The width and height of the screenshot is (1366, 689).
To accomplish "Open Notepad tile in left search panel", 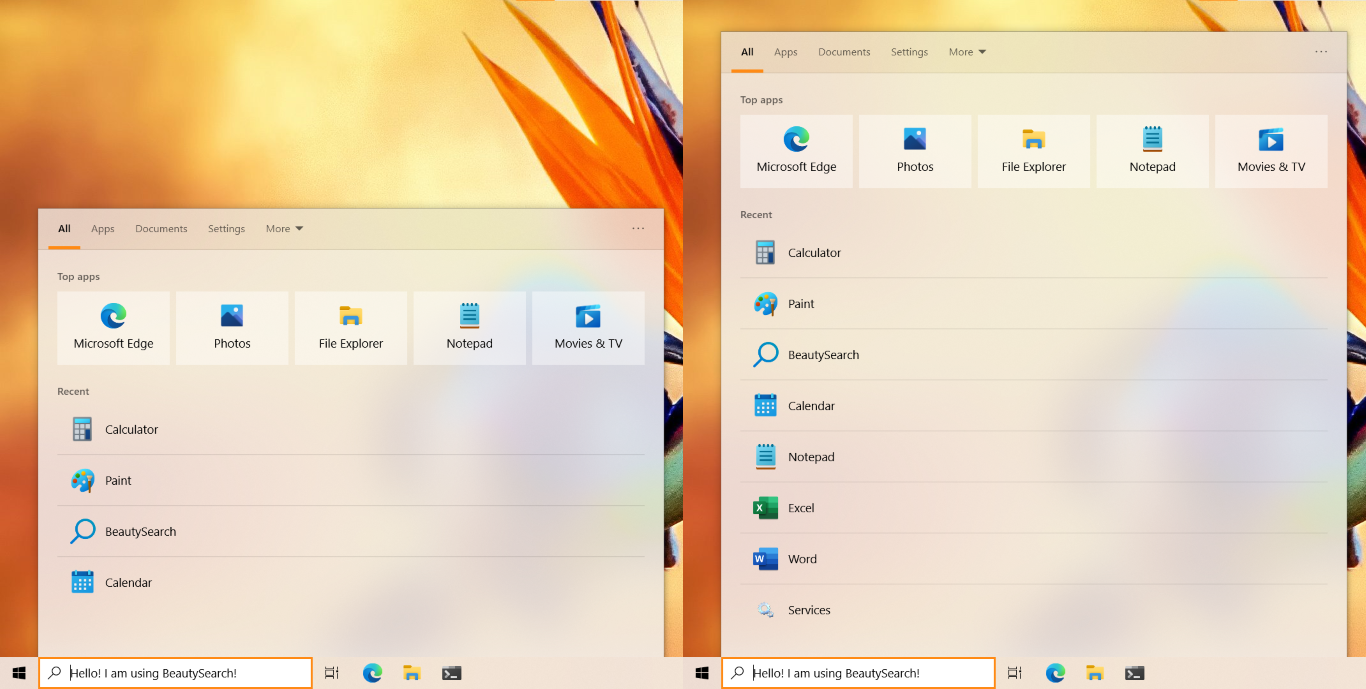I will pos(470,328).
